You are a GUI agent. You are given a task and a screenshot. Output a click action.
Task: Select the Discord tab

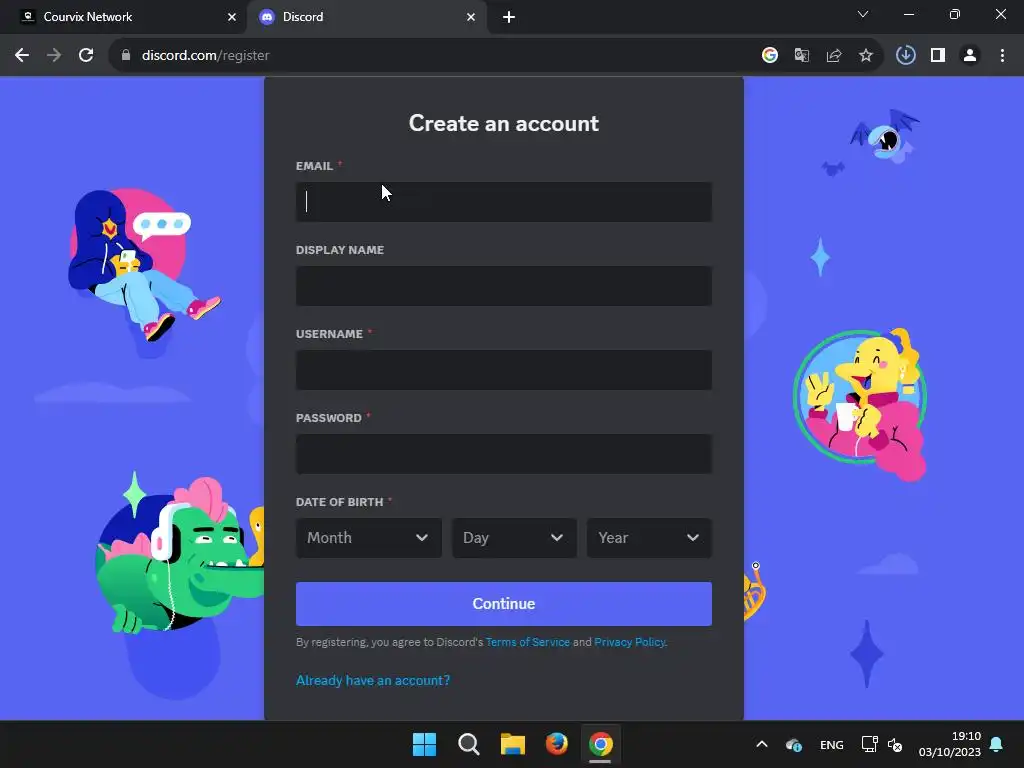(367, 17)
